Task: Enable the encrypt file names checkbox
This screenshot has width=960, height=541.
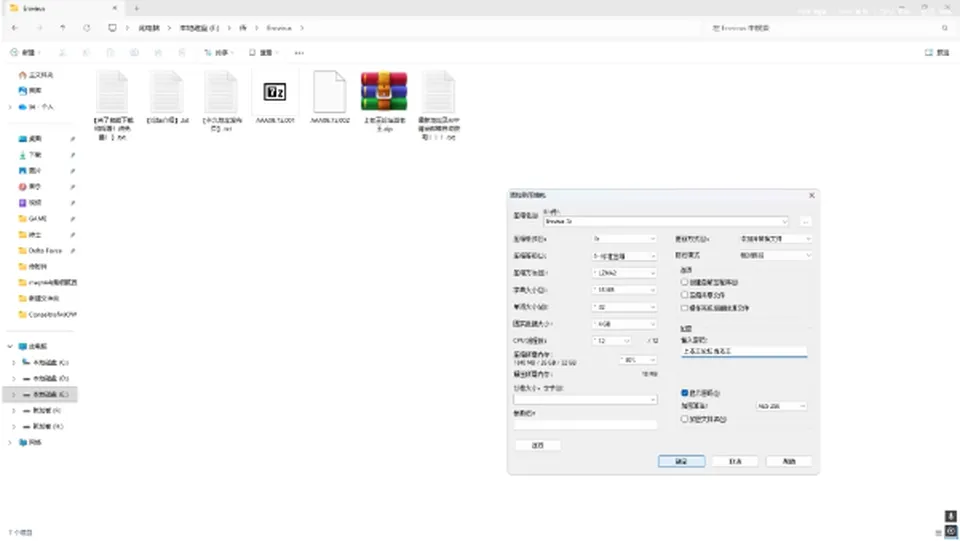Action: (x=684, y=419)
